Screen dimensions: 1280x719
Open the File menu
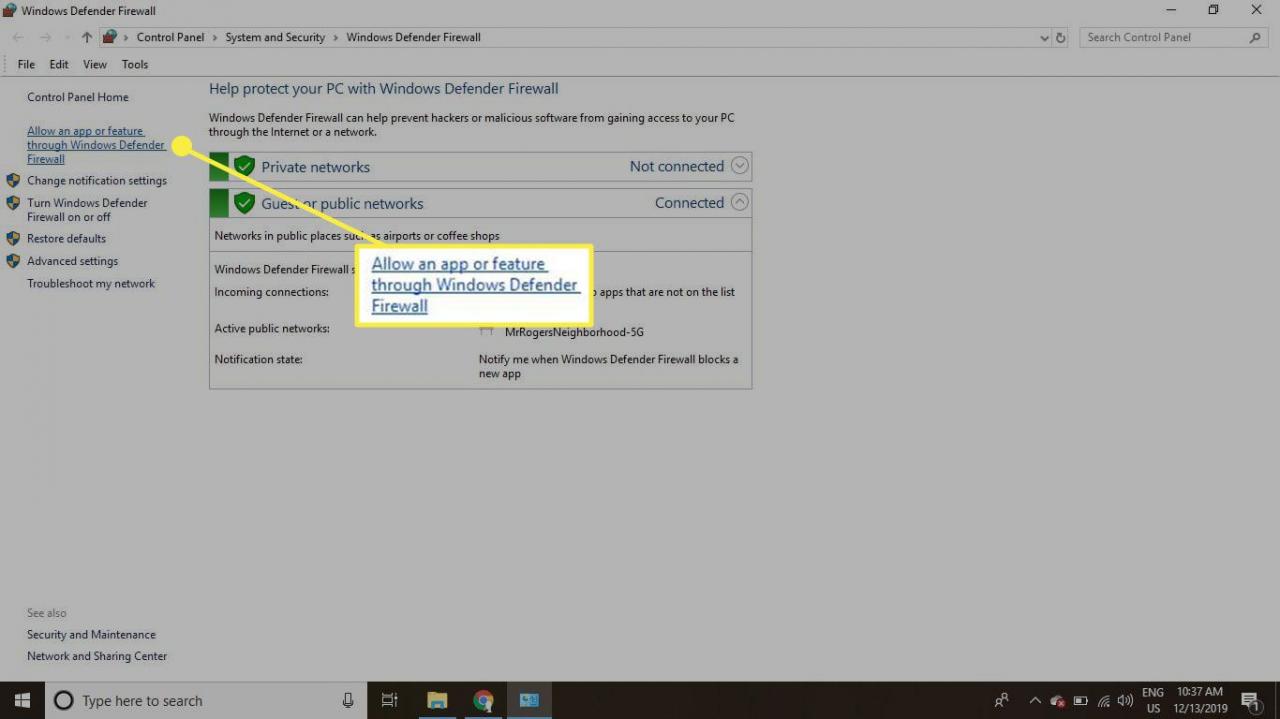tap(26, 64)
